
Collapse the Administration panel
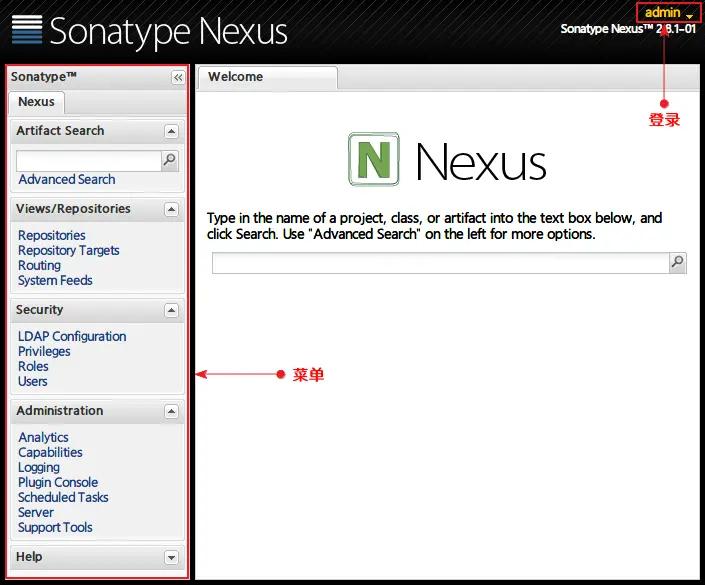[x=171, y=411]
